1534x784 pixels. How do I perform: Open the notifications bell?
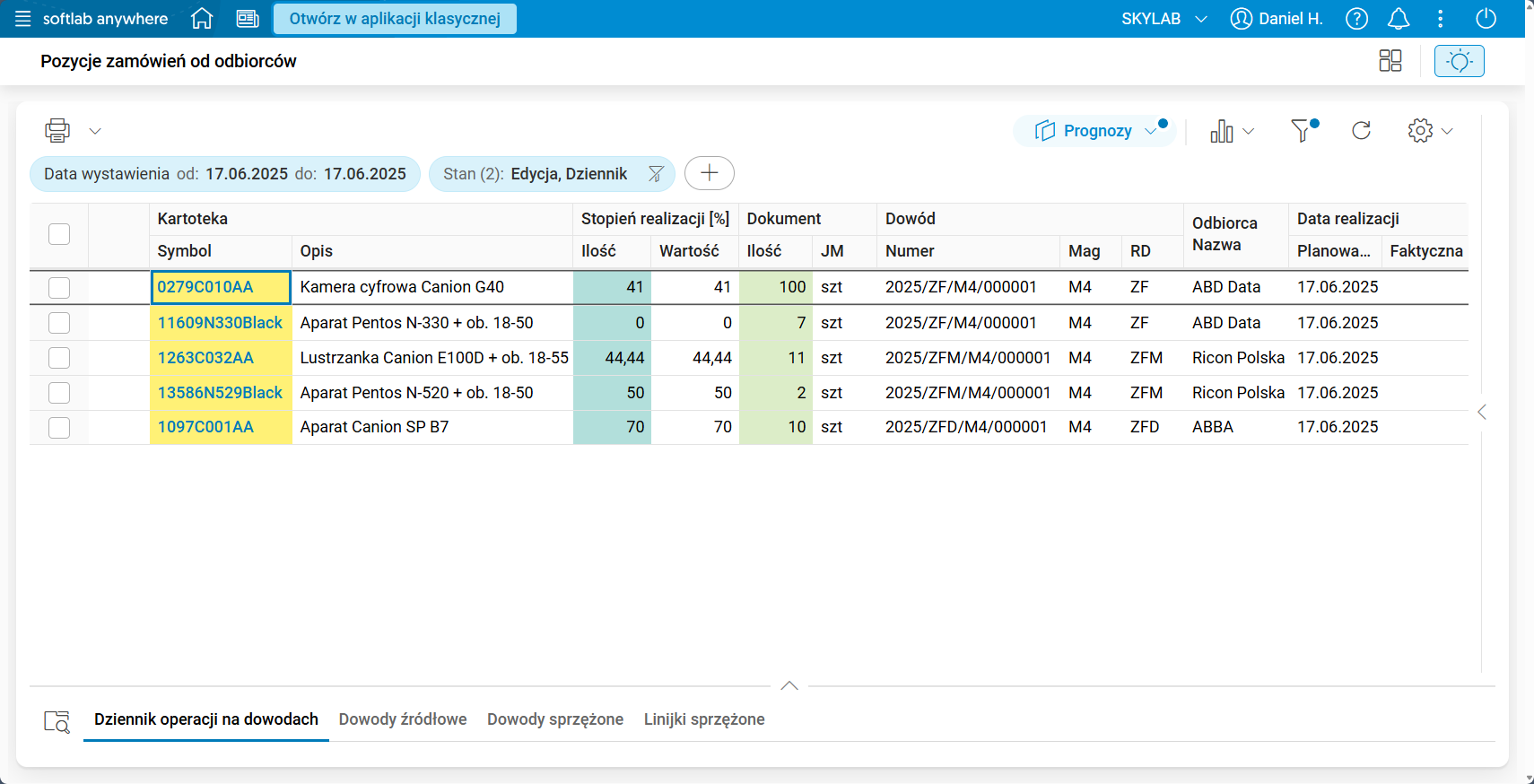[x=1398, y=19]
